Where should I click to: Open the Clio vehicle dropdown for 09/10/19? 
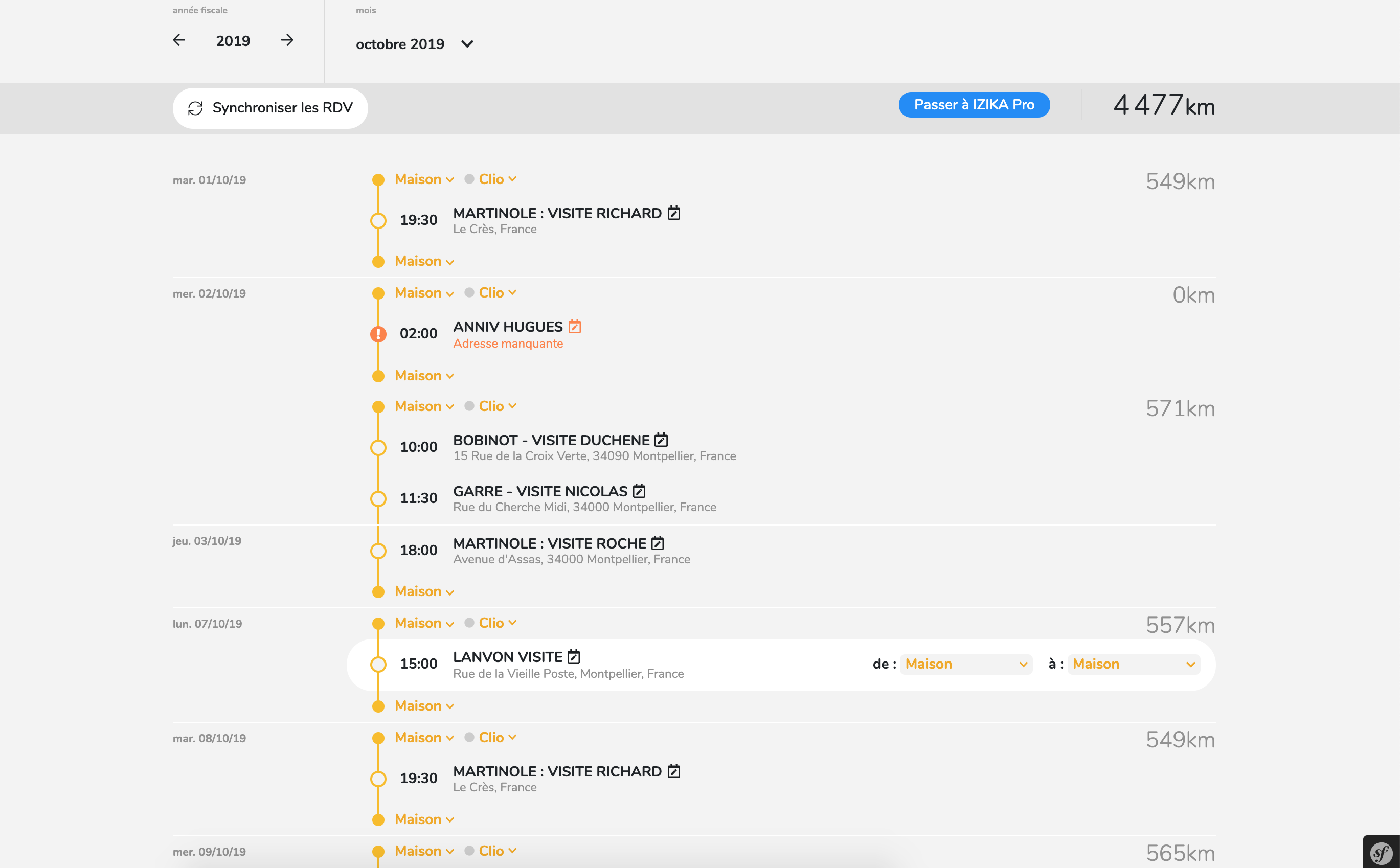(498, 851)
